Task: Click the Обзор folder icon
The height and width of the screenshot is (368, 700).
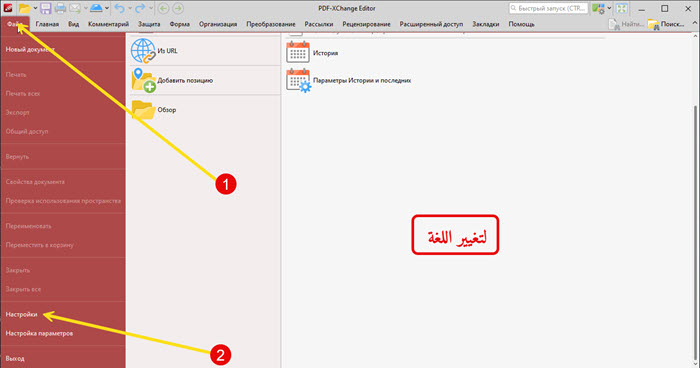Action: [x=143, y=110]
